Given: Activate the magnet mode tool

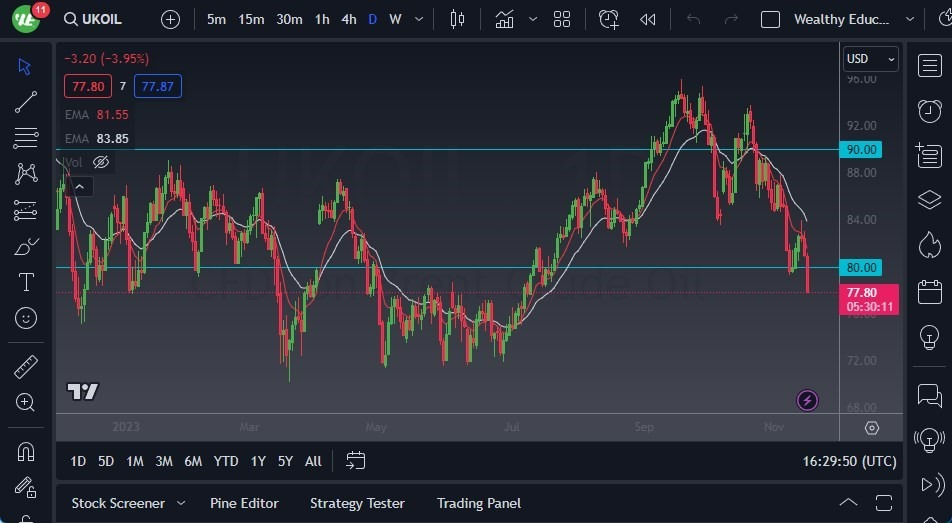Looking at the screenshot, I should click(26, 452).
